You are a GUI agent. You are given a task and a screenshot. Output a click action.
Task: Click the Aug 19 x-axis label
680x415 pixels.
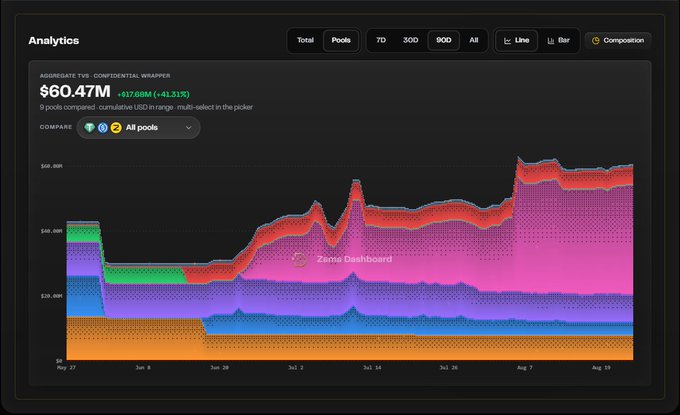coord(601,367)
